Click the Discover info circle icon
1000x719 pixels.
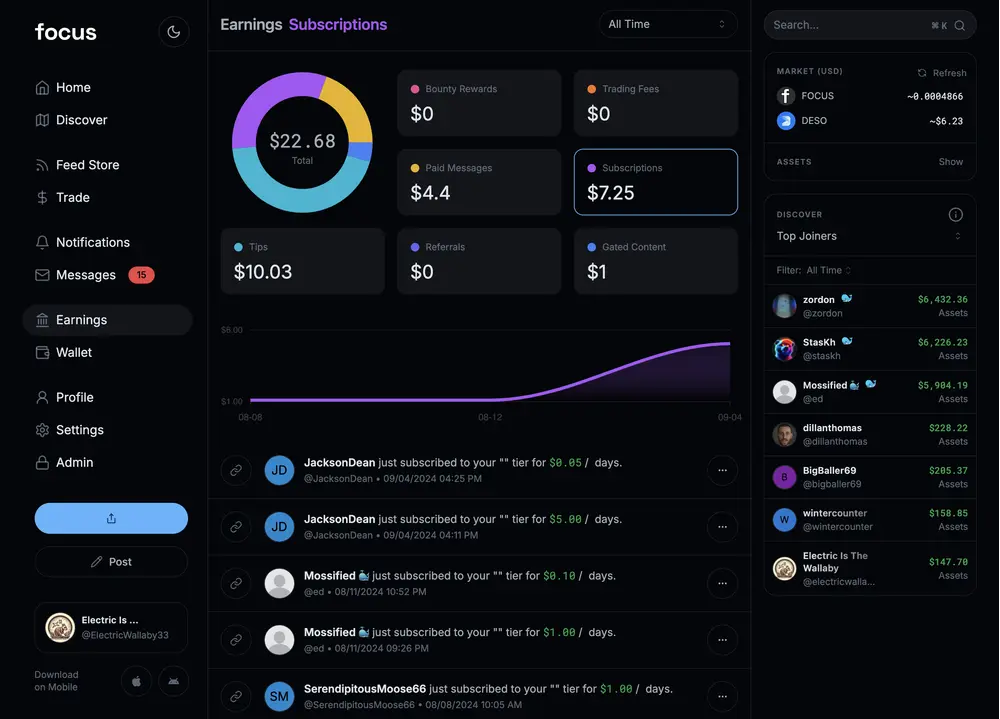click(955, 214)
